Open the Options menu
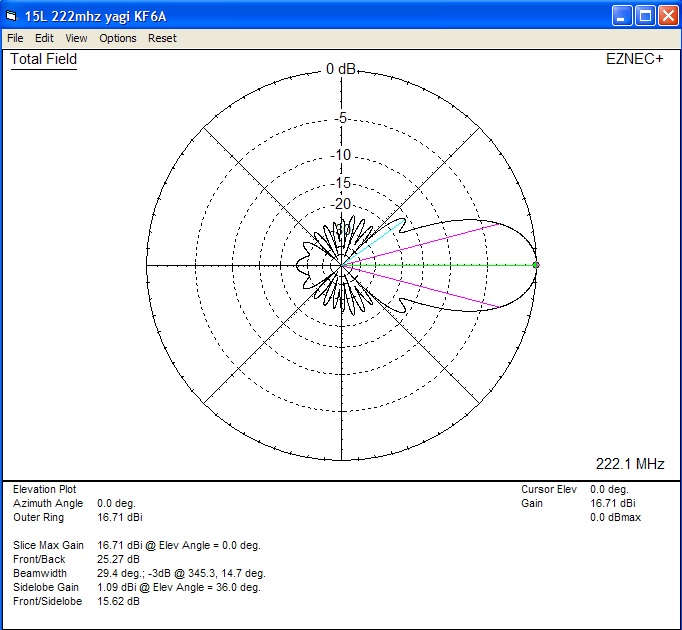 tap(118, 38)
